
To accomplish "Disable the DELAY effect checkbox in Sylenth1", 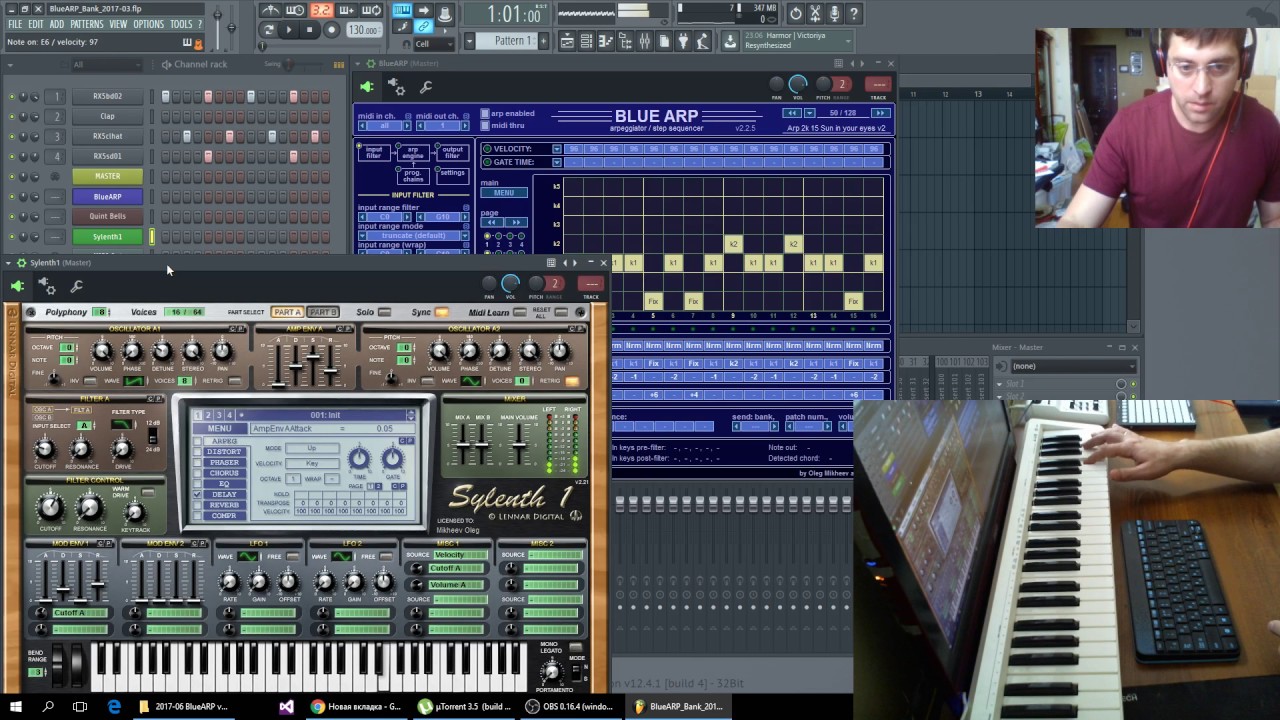I will [198, 495].
